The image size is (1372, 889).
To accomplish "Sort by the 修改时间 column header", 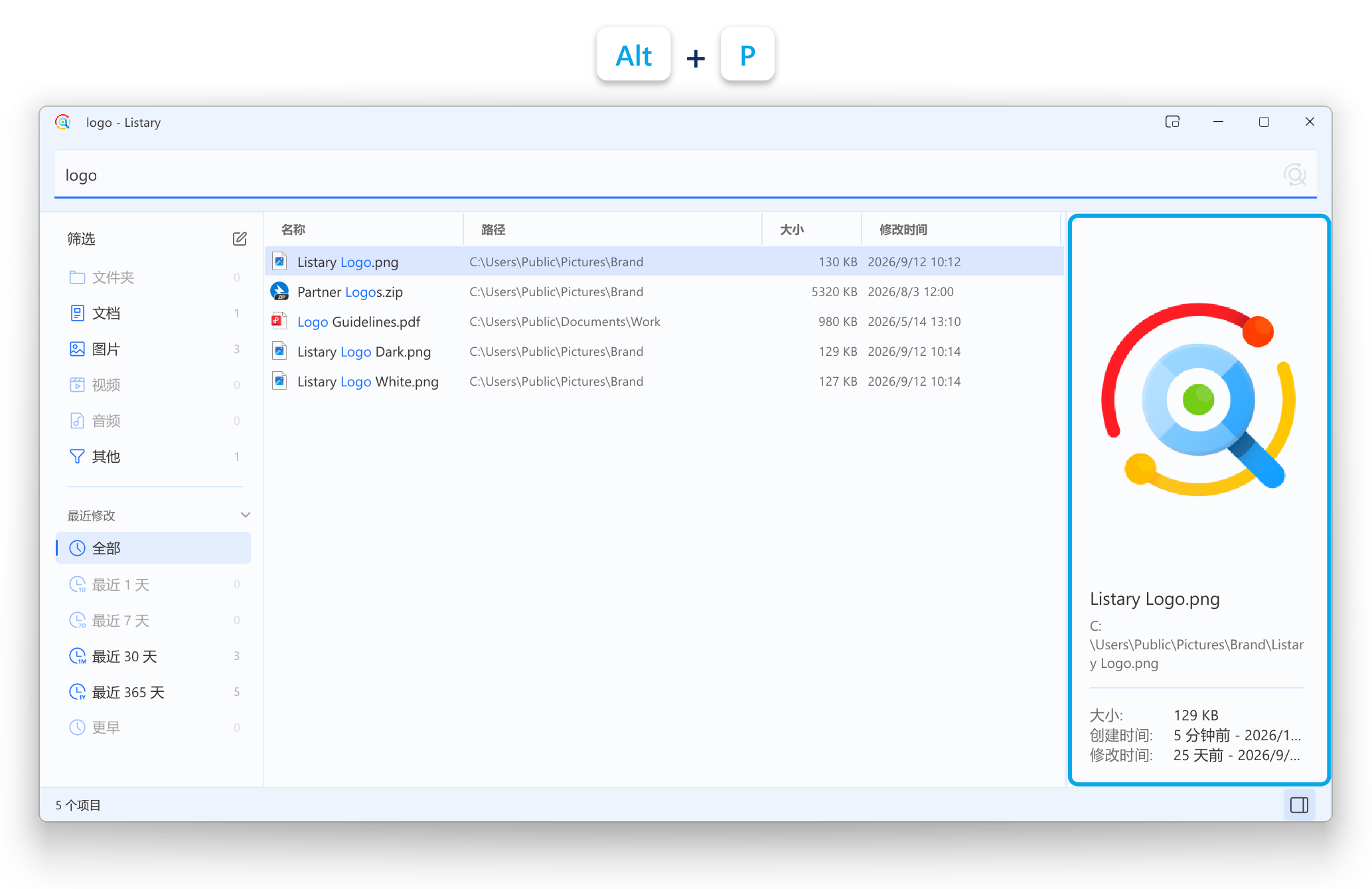I will click(x=903, y=230).
